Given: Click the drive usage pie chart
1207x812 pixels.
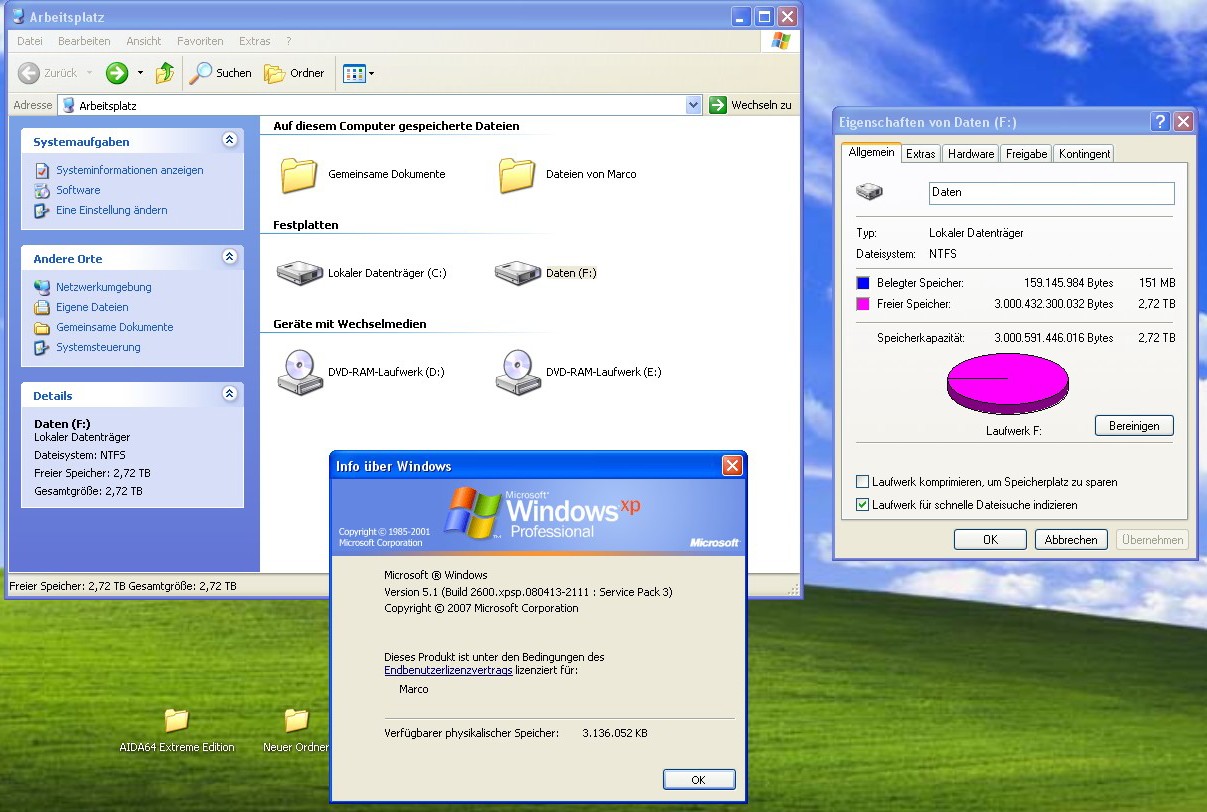Looking at the screenshot, I should (1008, 383).
